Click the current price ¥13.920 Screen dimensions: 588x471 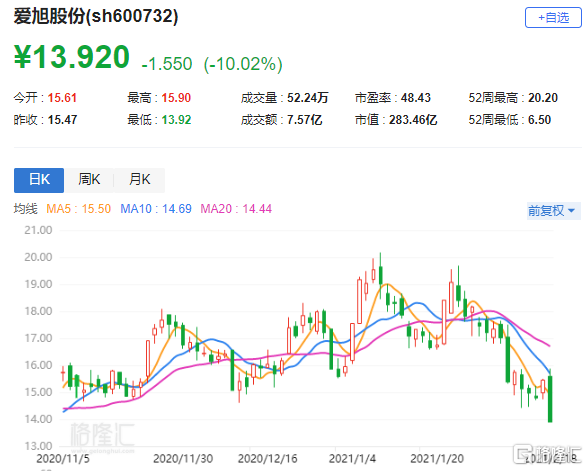tap(72, 57)
